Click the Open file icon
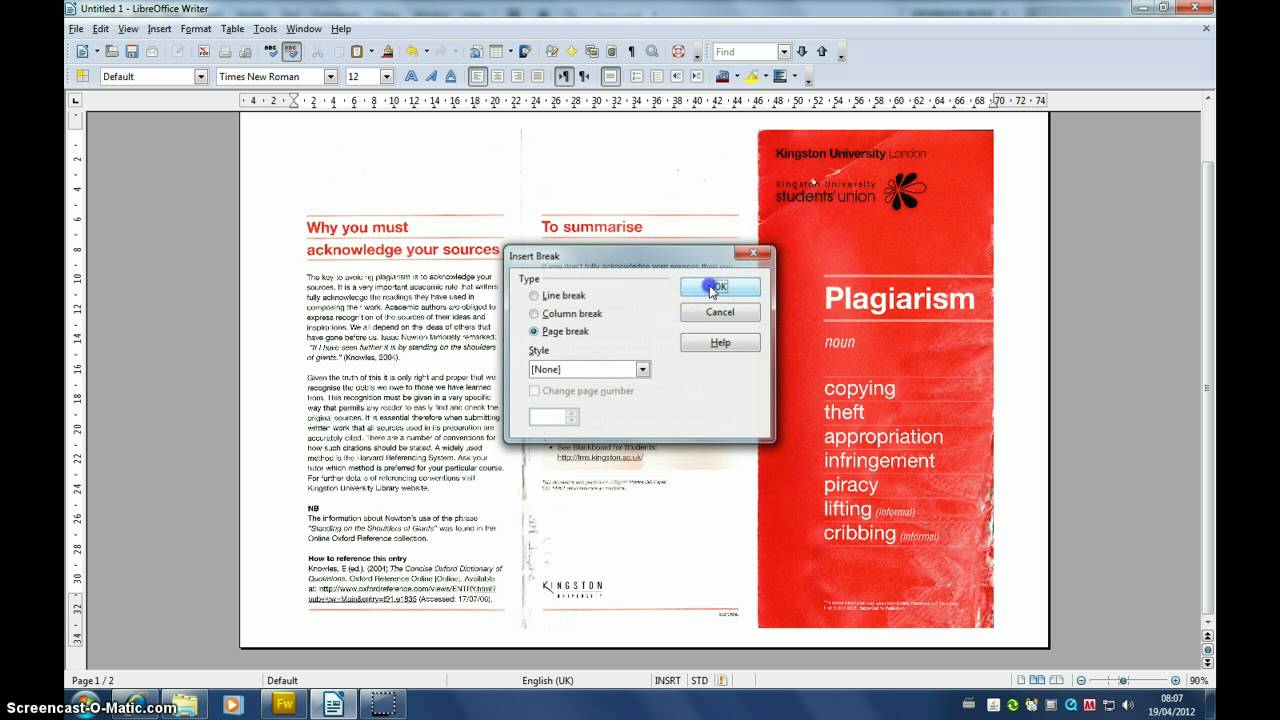1280x720 pixels. [112, 52]
